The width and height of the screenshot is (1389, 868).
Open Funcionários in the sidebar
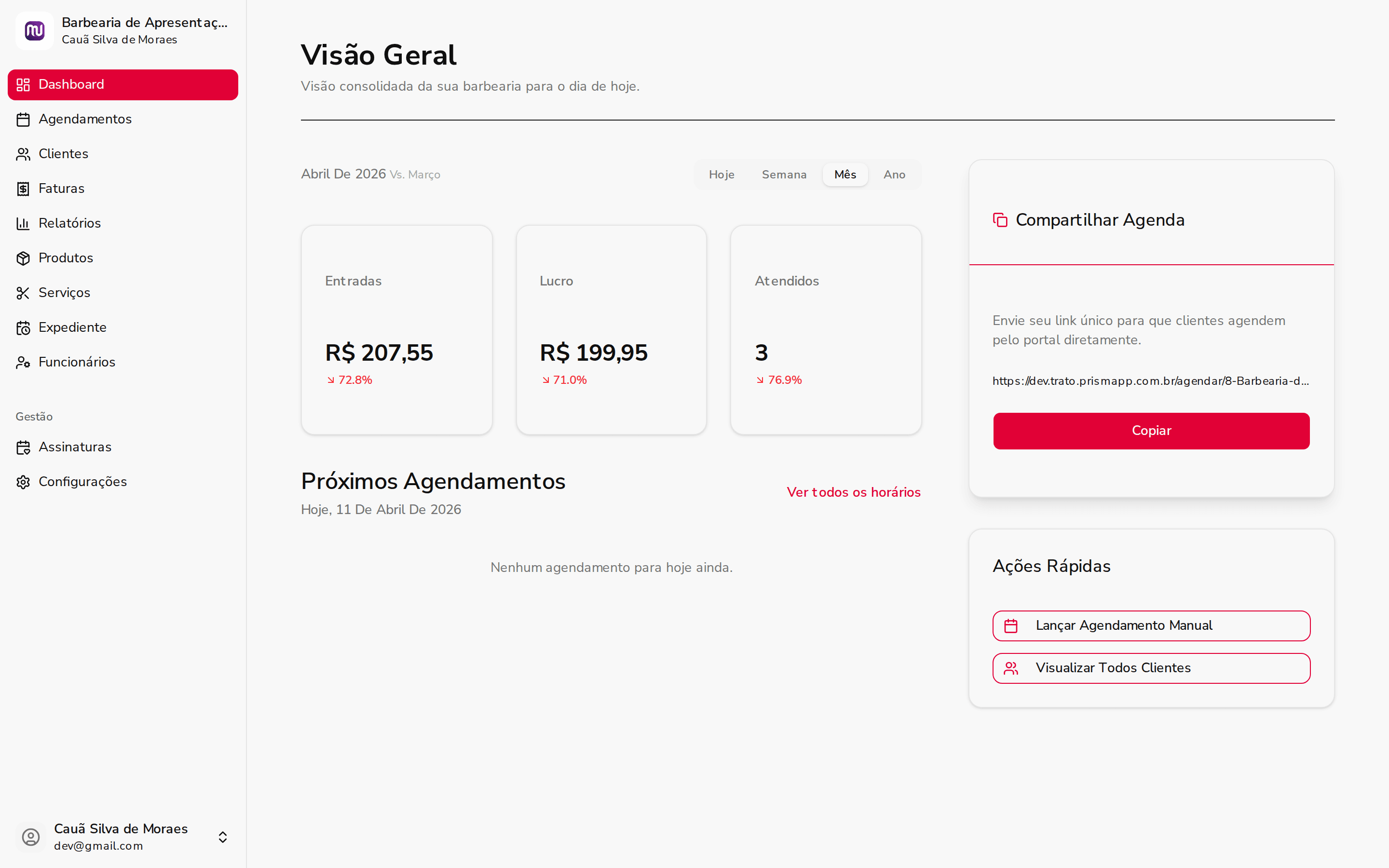point(77,362)
